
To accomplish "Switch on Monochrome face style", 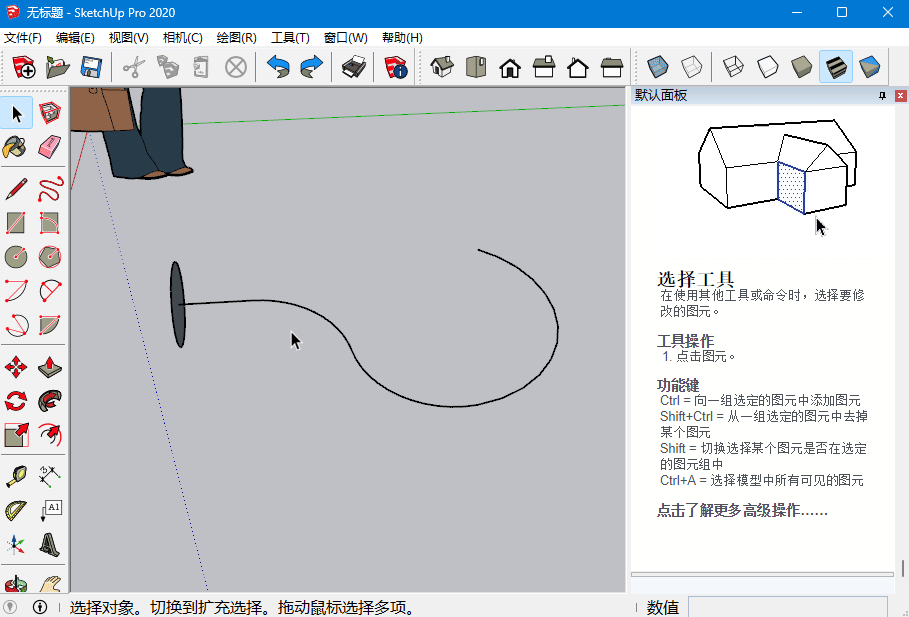I will point(870,67).
